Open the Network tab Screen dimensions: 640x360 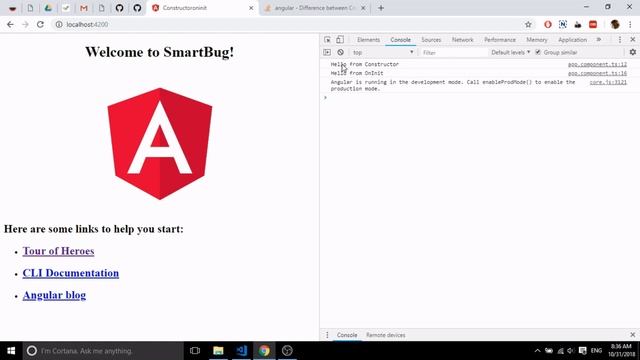click(x=462, y=40)
